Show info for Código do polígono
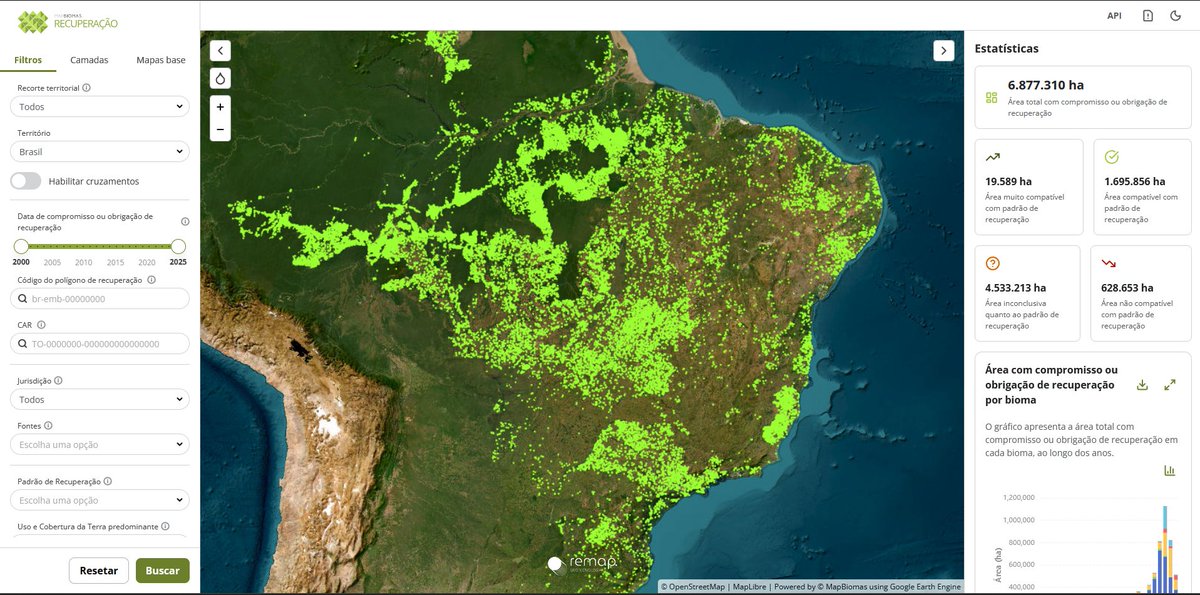 (152, 280)
